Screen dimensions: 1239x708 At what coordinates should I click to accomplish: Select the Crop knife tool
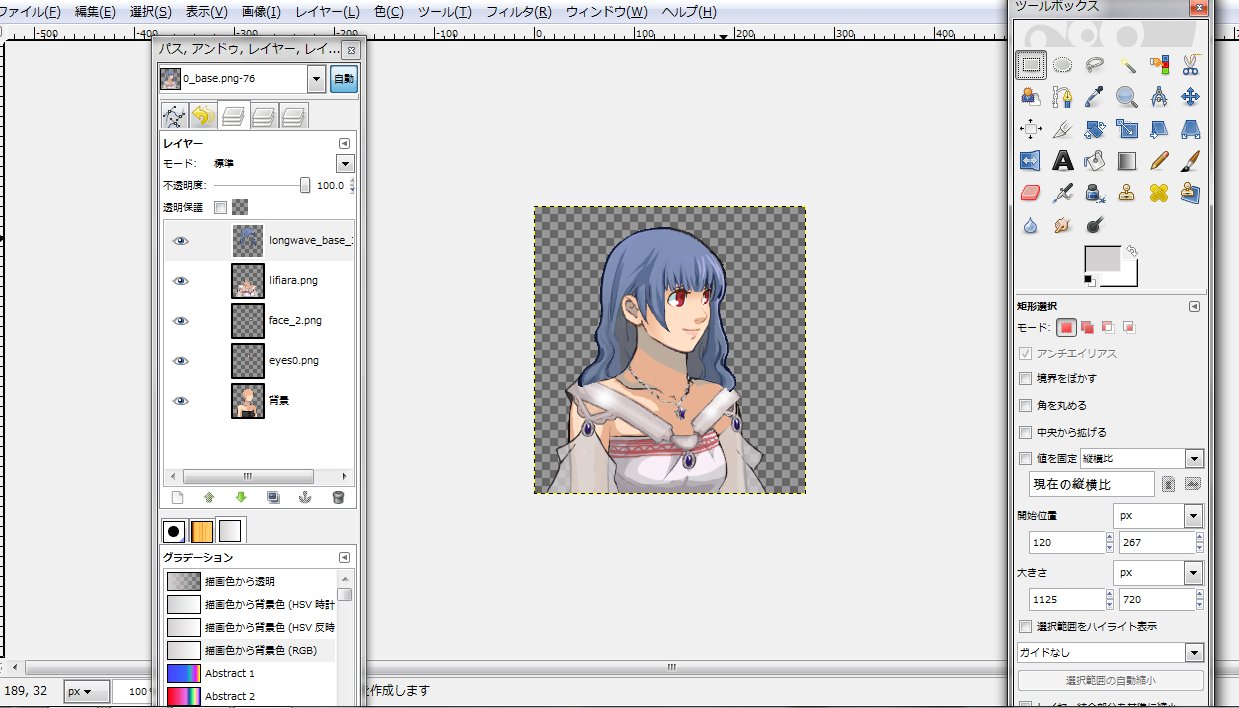(1063, 129)
